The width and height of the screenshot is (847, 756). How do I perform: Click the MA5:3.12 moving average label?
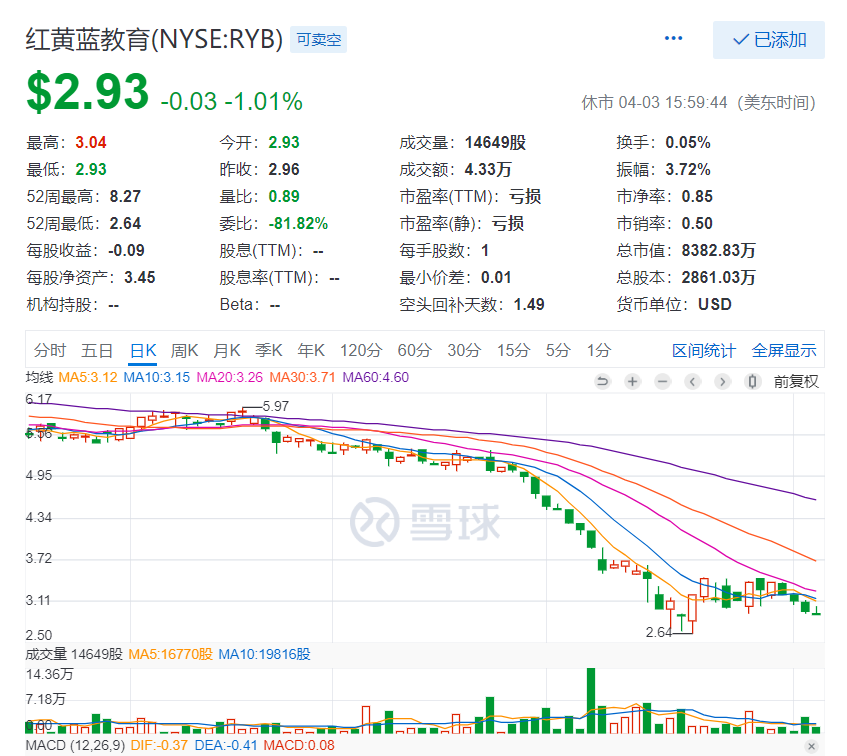[88, 377]
